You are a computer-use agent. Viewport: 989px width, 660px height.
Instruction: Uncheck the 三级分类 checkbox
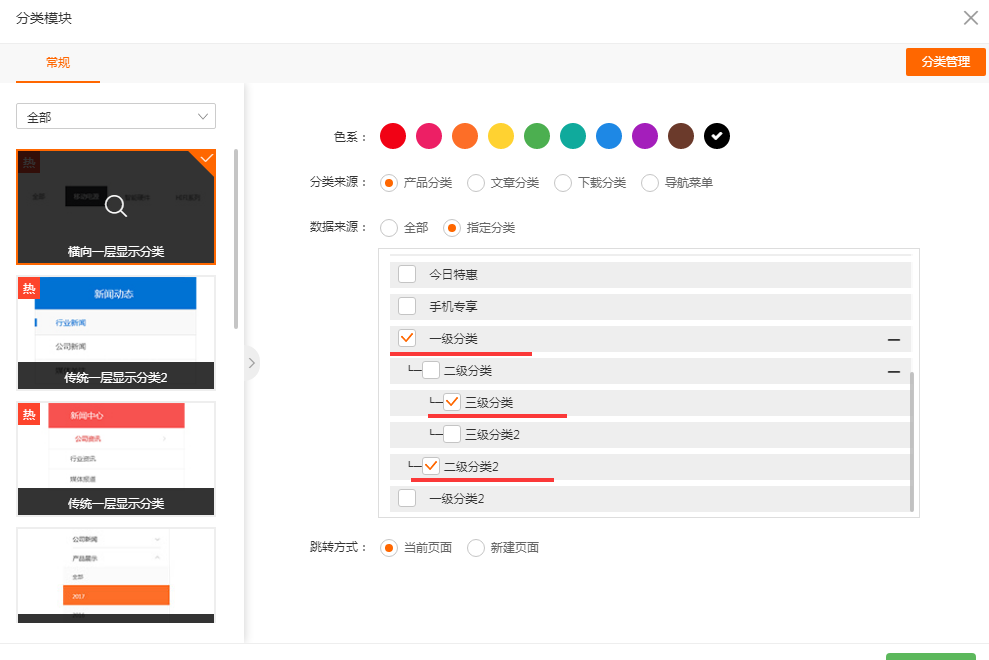pos(452,402)
